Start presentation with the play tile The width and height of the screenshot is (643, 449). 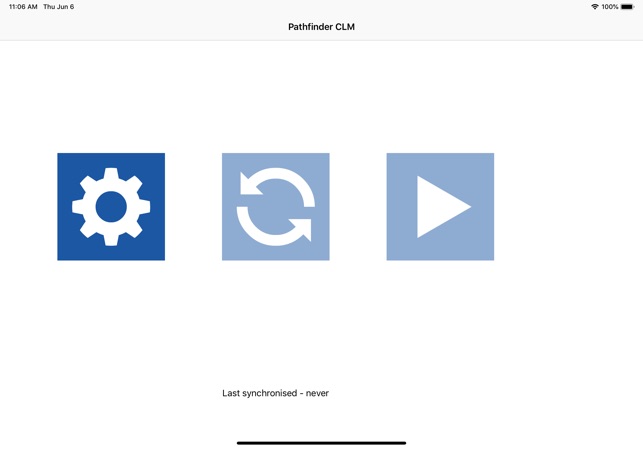coord(440,207)
